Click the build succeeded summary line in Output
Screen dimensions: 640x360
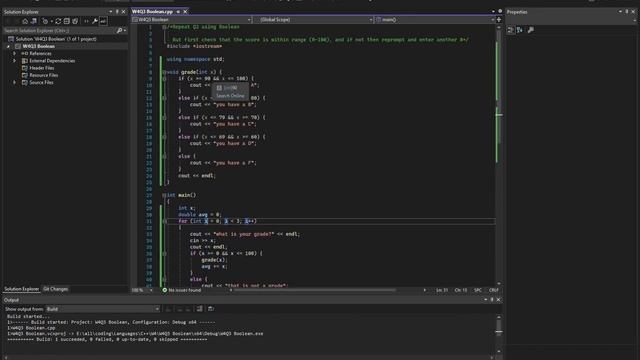tap(107, 340)
